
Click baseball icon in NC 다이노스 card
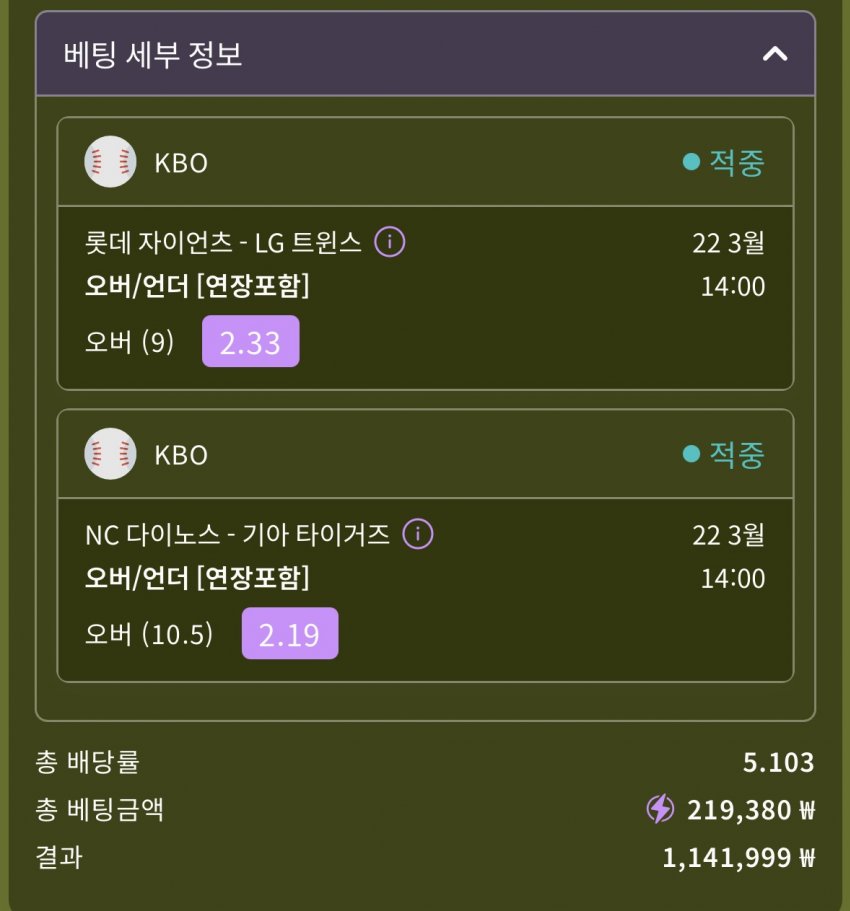[x=110, y=454]
